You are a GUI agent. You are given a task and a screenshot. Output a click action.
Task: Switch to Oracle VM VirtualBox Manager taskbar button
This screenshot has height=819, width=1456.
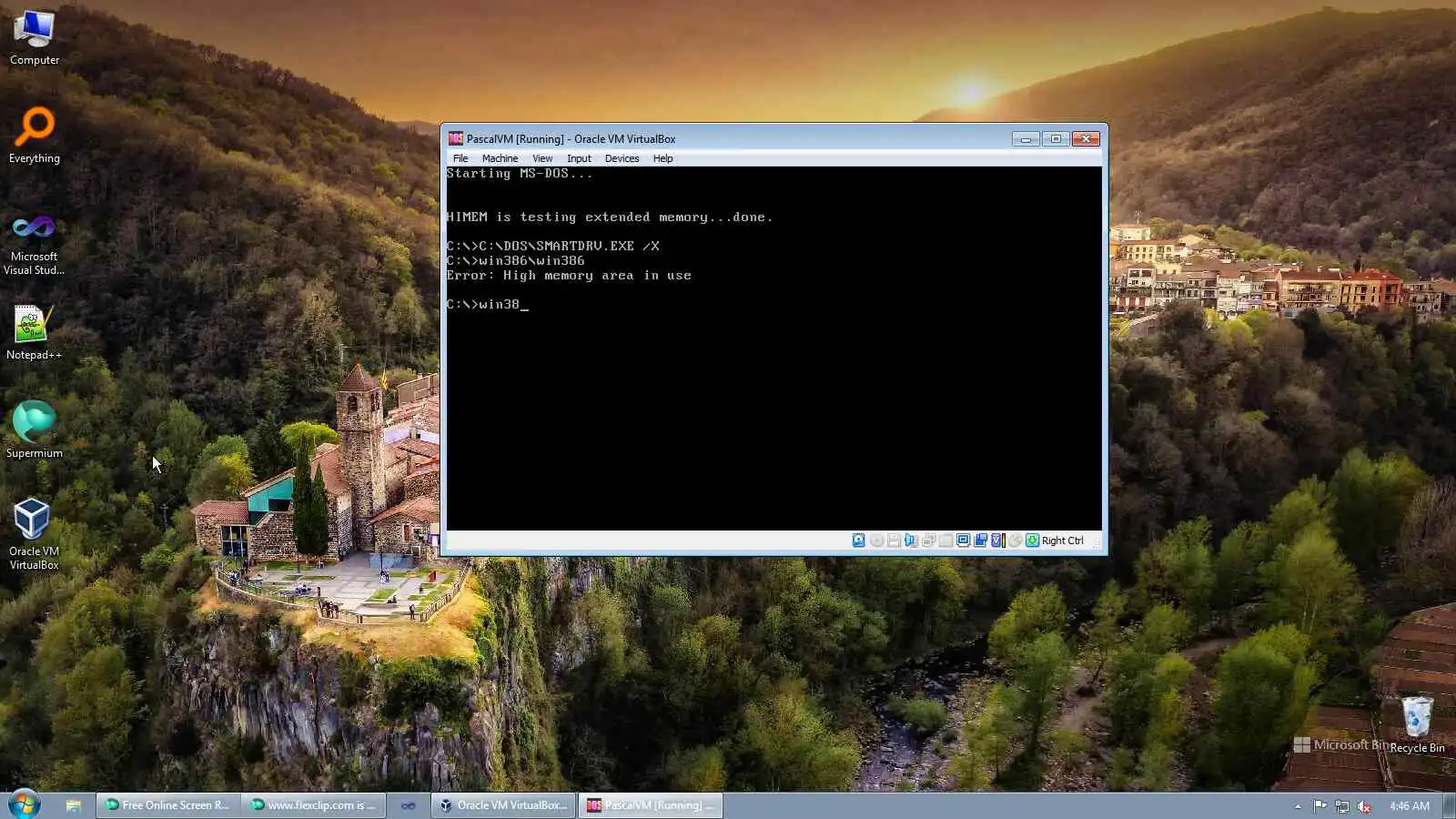coord(503,805)
